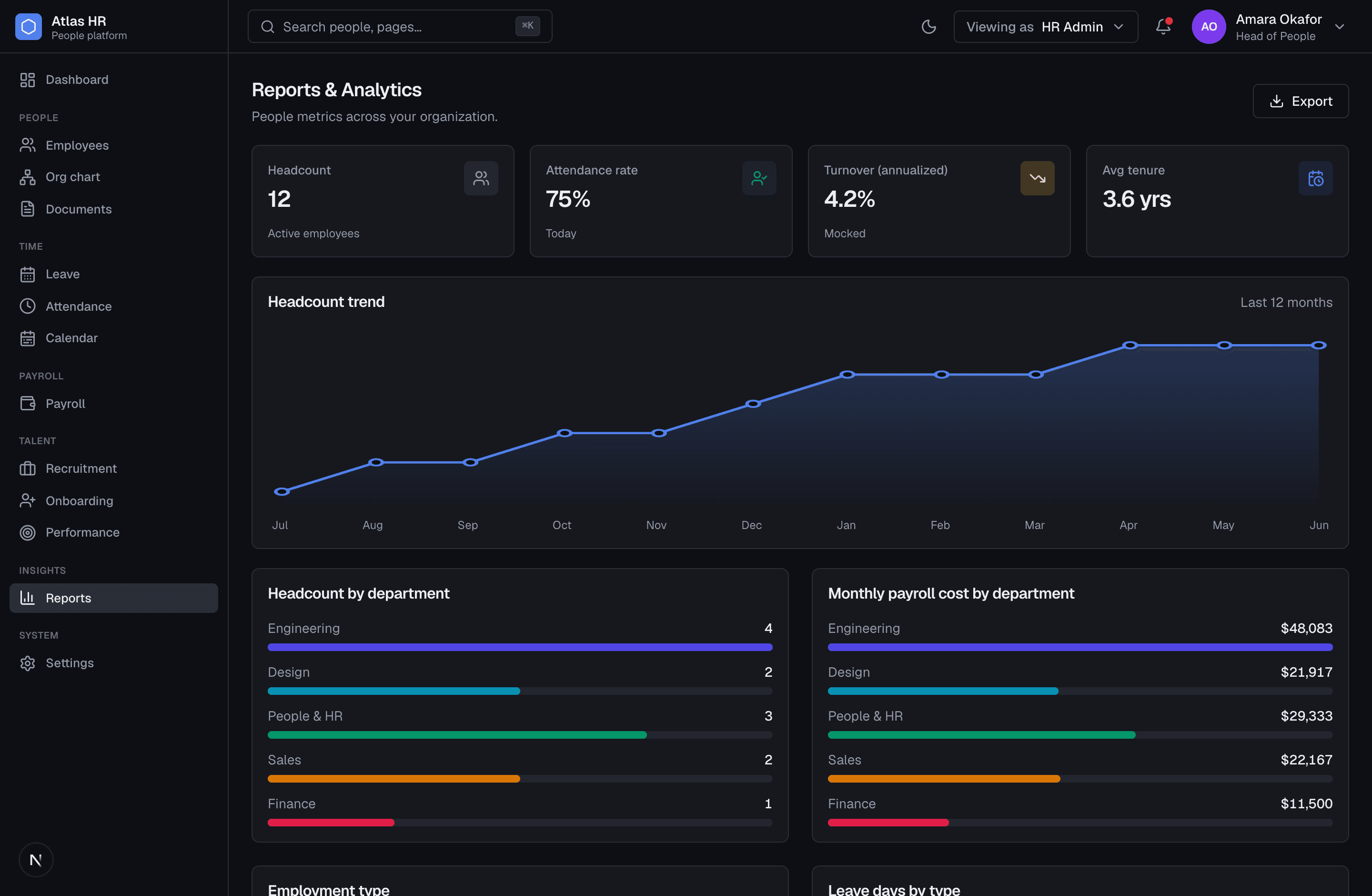This screenshot has width=1372, height=896.
Task: Click the search people, pages input
Action: (x=400, y=27)
